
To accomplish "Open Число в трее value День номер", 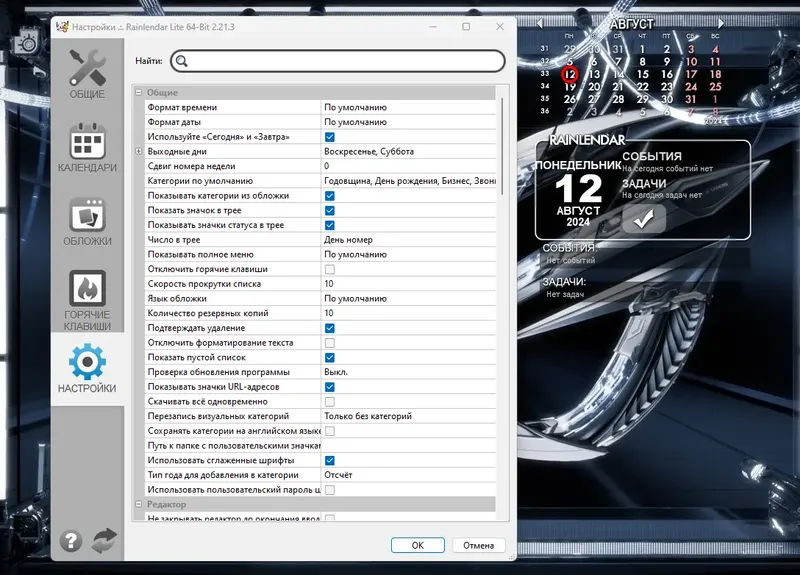I will [409, 240].
